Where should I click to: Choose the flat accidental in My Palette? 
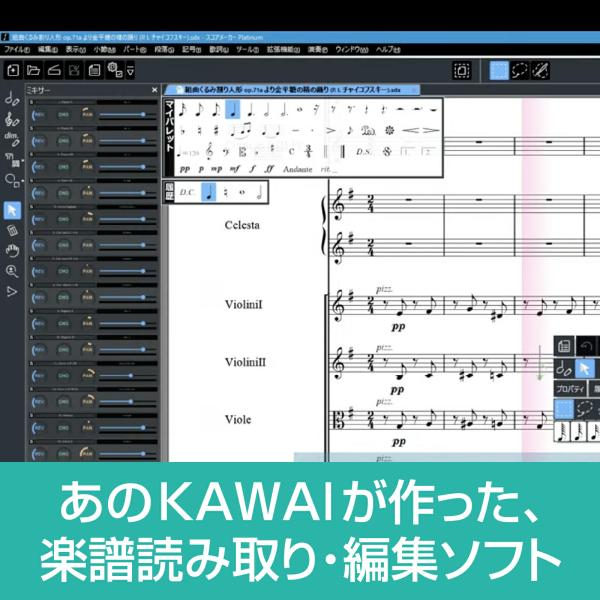[x=183, y=131]
